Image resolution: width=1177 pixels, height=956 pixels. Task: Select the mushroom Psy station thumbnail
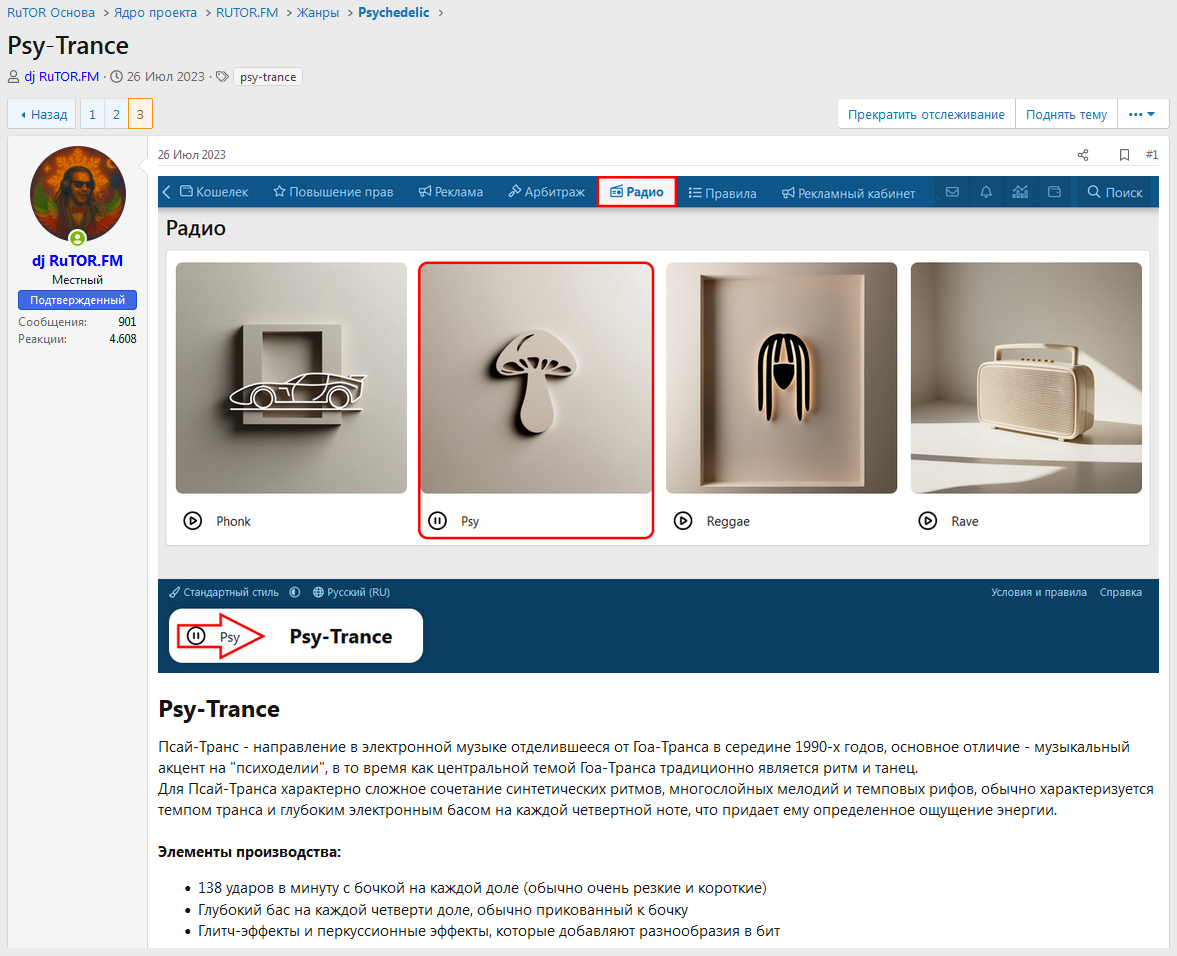point(536,377)
